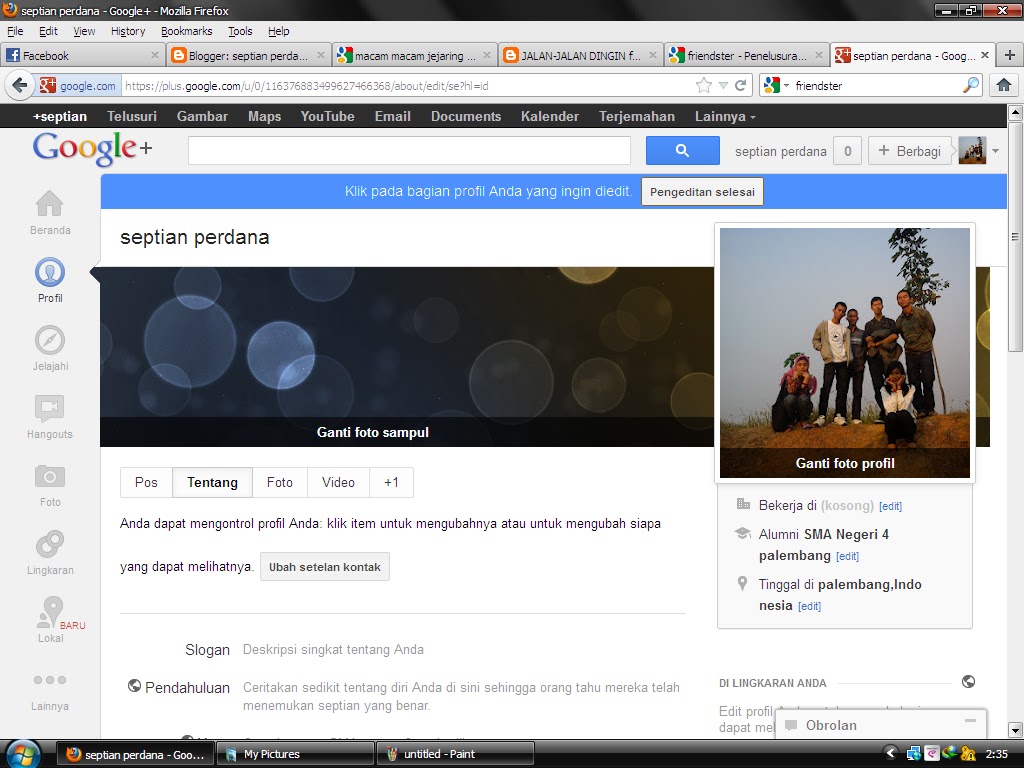
Task: Click Ganti foto profil on photo
Action: [x=845, y=463]
